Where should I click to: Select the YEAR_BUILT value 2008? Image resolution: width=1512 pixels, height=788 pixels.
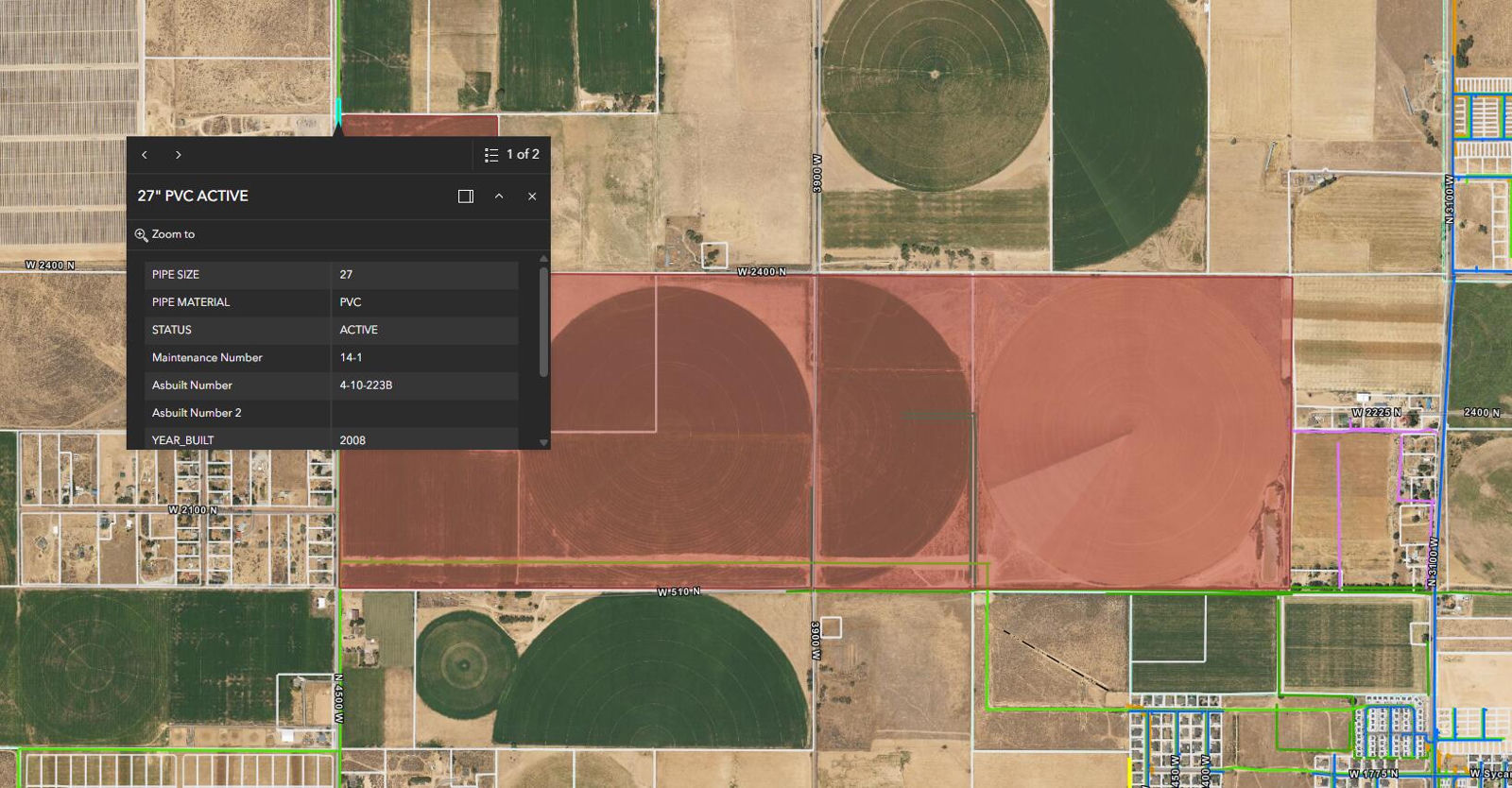point(352,440)
